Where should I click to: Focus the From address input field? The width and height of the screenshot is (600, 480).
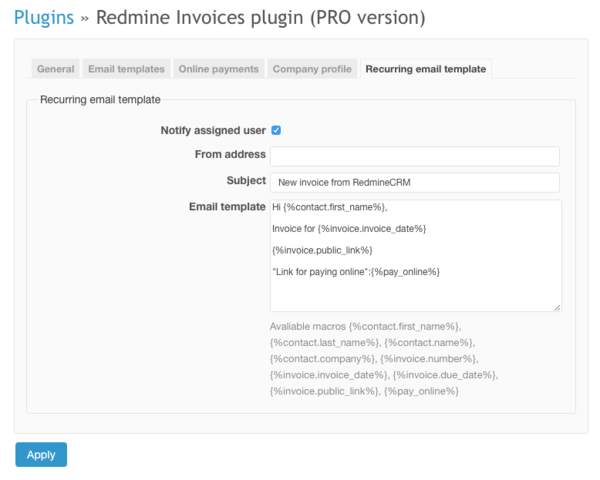[x=414, y=156]
